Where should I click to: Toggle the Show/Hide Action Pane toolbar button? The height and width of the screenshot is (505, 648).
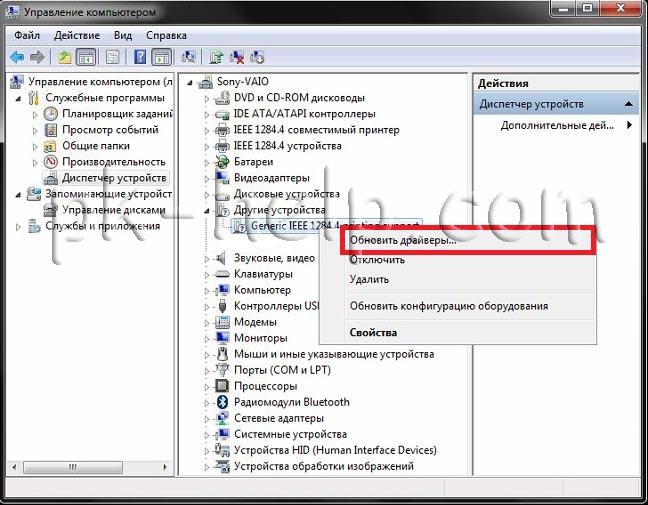161,57
